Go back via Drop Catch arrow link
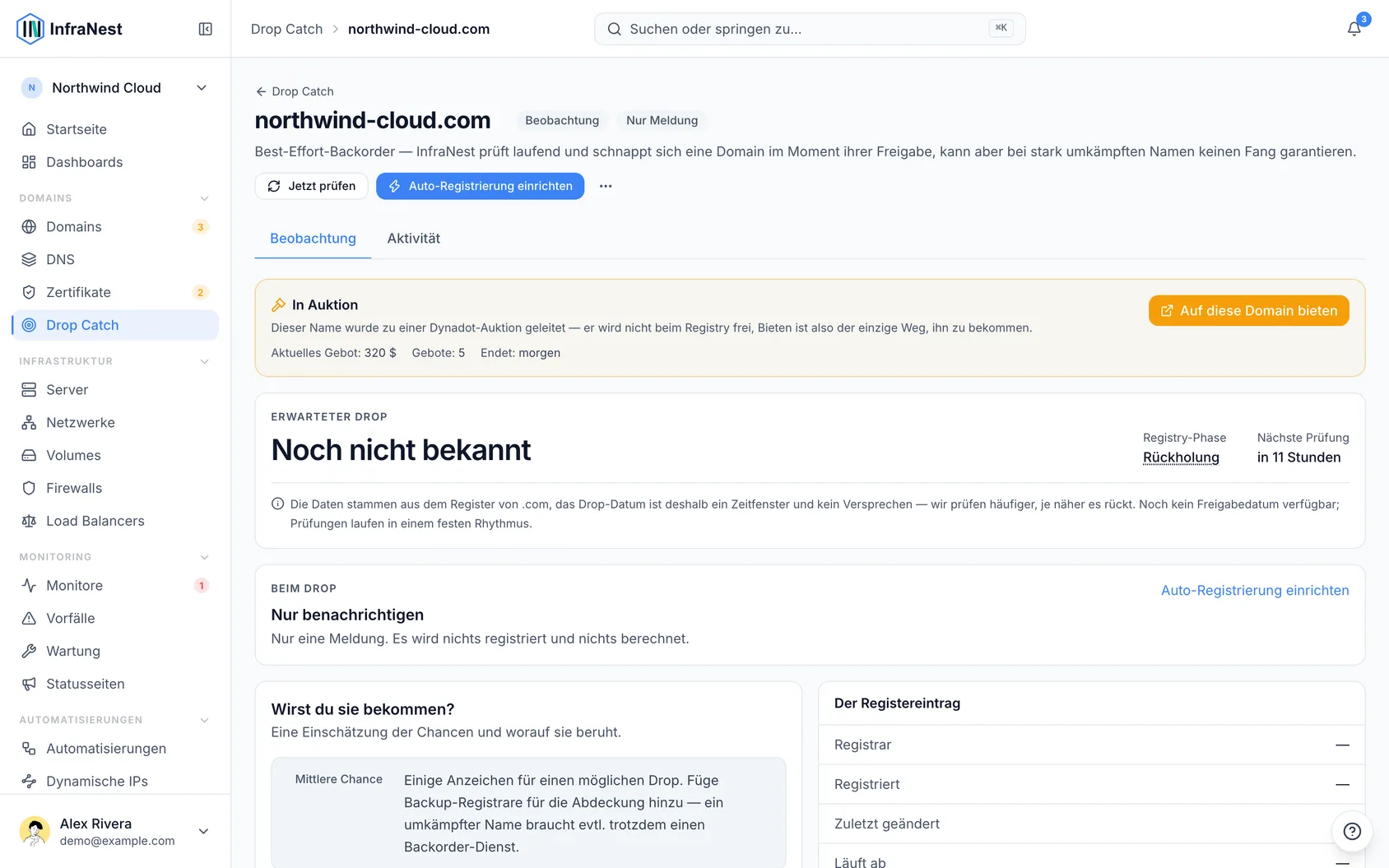This screenshot has height=868, width=1389. [x=295, y=91]
